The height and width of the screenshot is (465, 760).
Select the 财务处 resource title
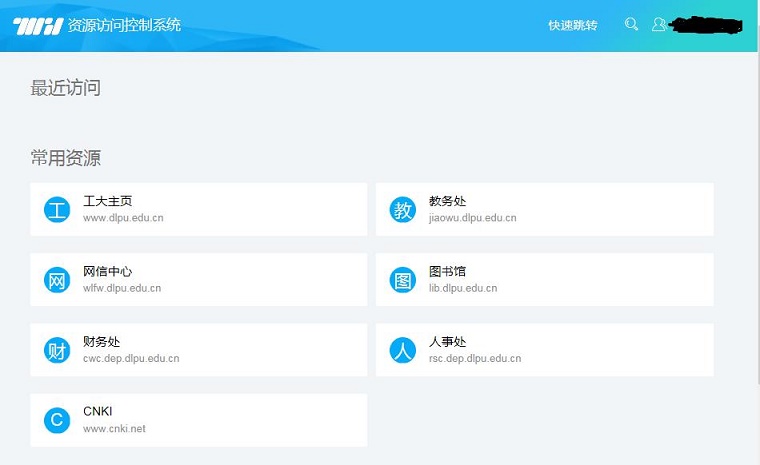click(x=101, y=342)
